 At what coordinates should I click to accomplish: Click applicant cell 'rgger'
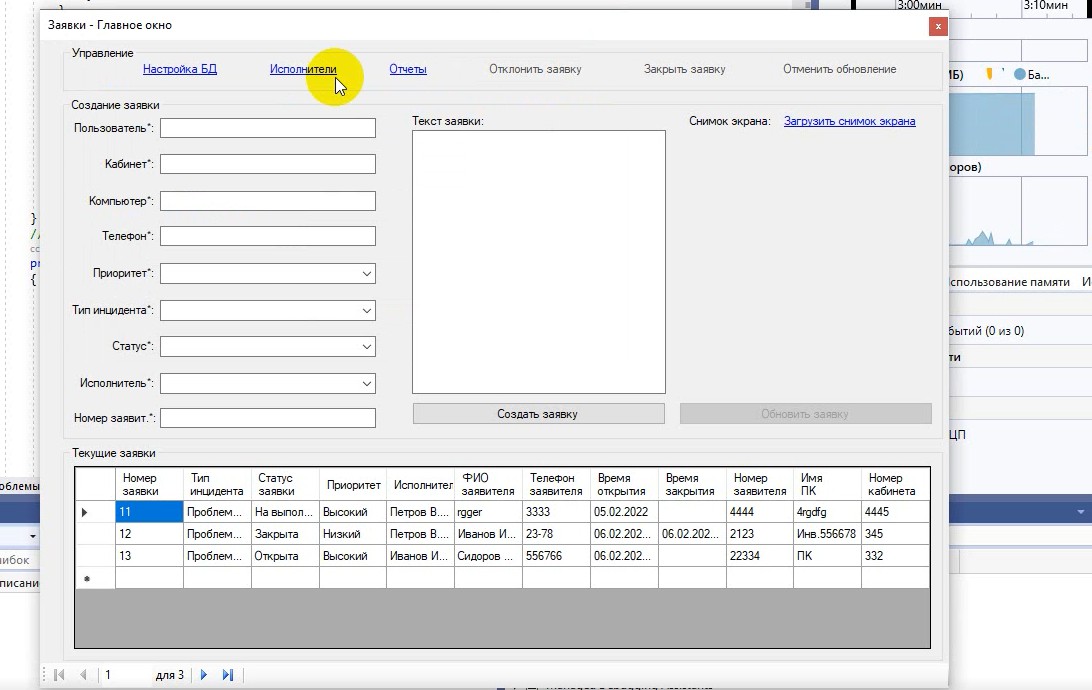coord(488,512)
